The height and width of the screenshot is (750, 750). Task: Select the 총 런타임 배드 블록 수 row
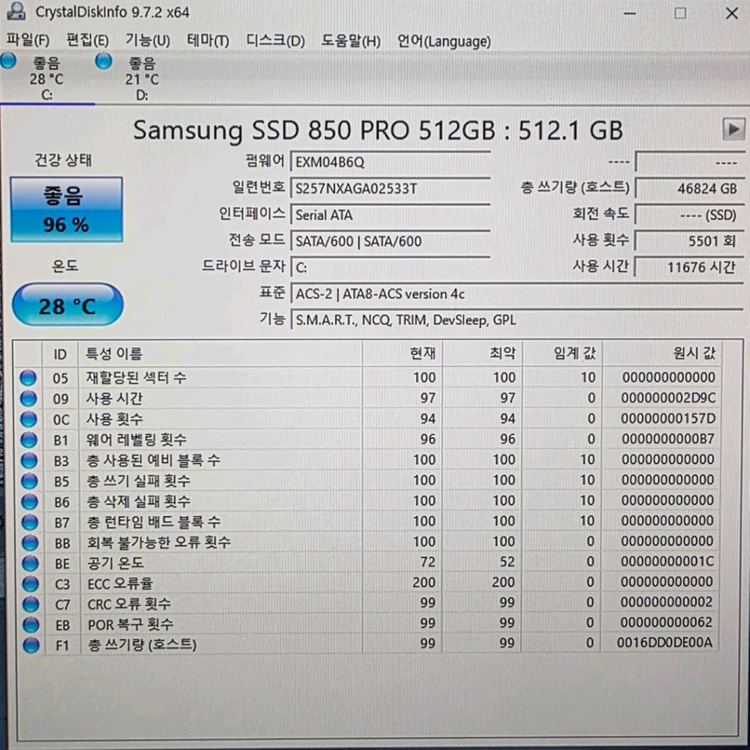pyautogui.click(x=368, y=522)
